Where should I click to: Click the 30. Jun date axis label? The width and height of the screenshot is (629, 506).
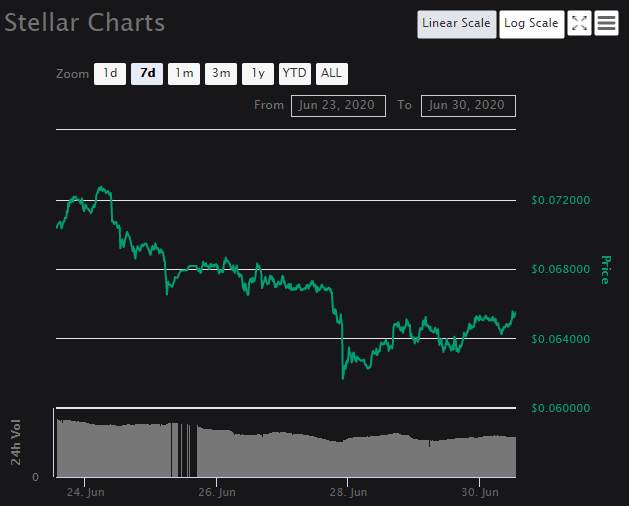pos(480,492)
